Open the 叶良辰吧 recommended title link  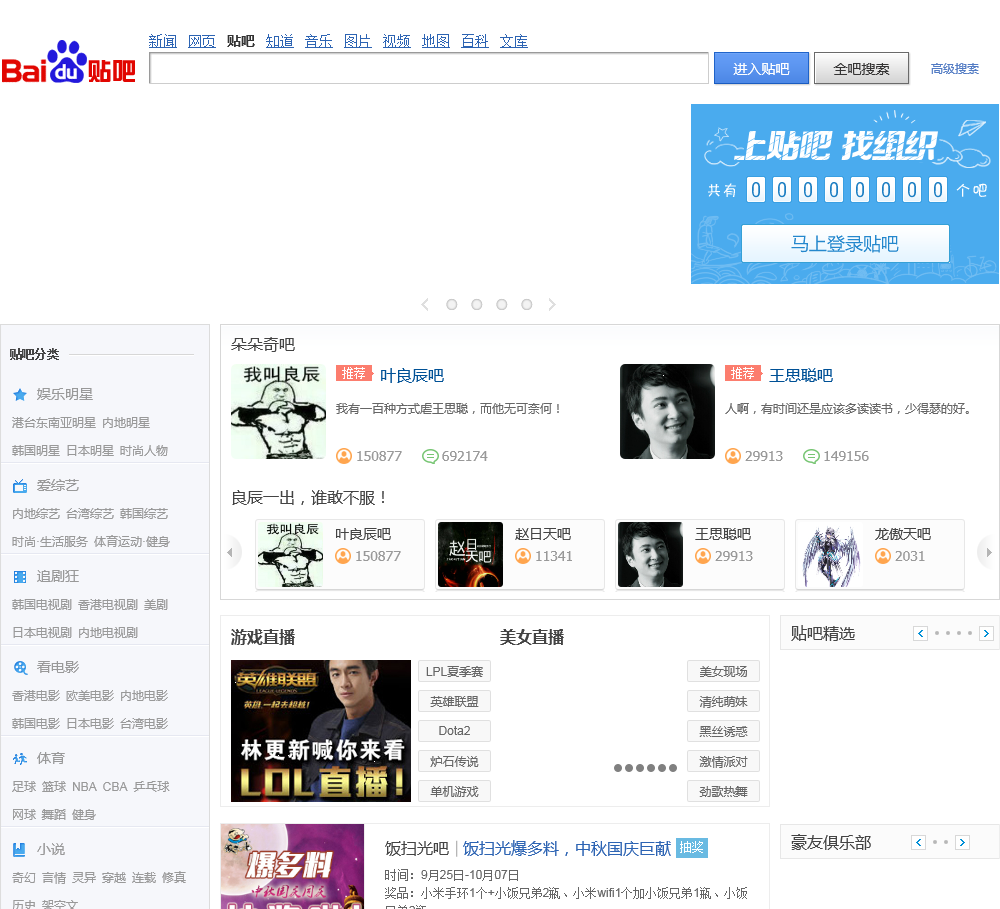pos(412,376)
